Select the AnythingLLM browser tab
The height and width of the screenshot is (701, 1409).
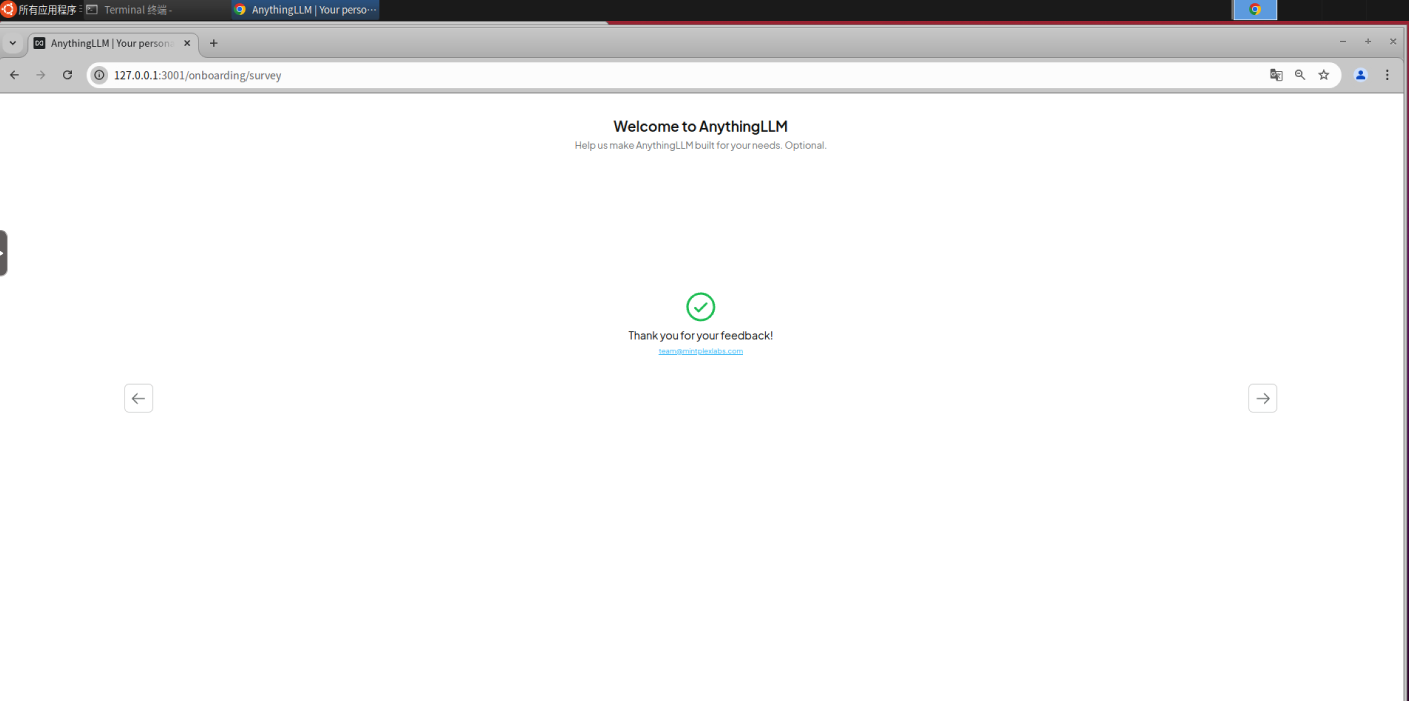tap(112, 43)
